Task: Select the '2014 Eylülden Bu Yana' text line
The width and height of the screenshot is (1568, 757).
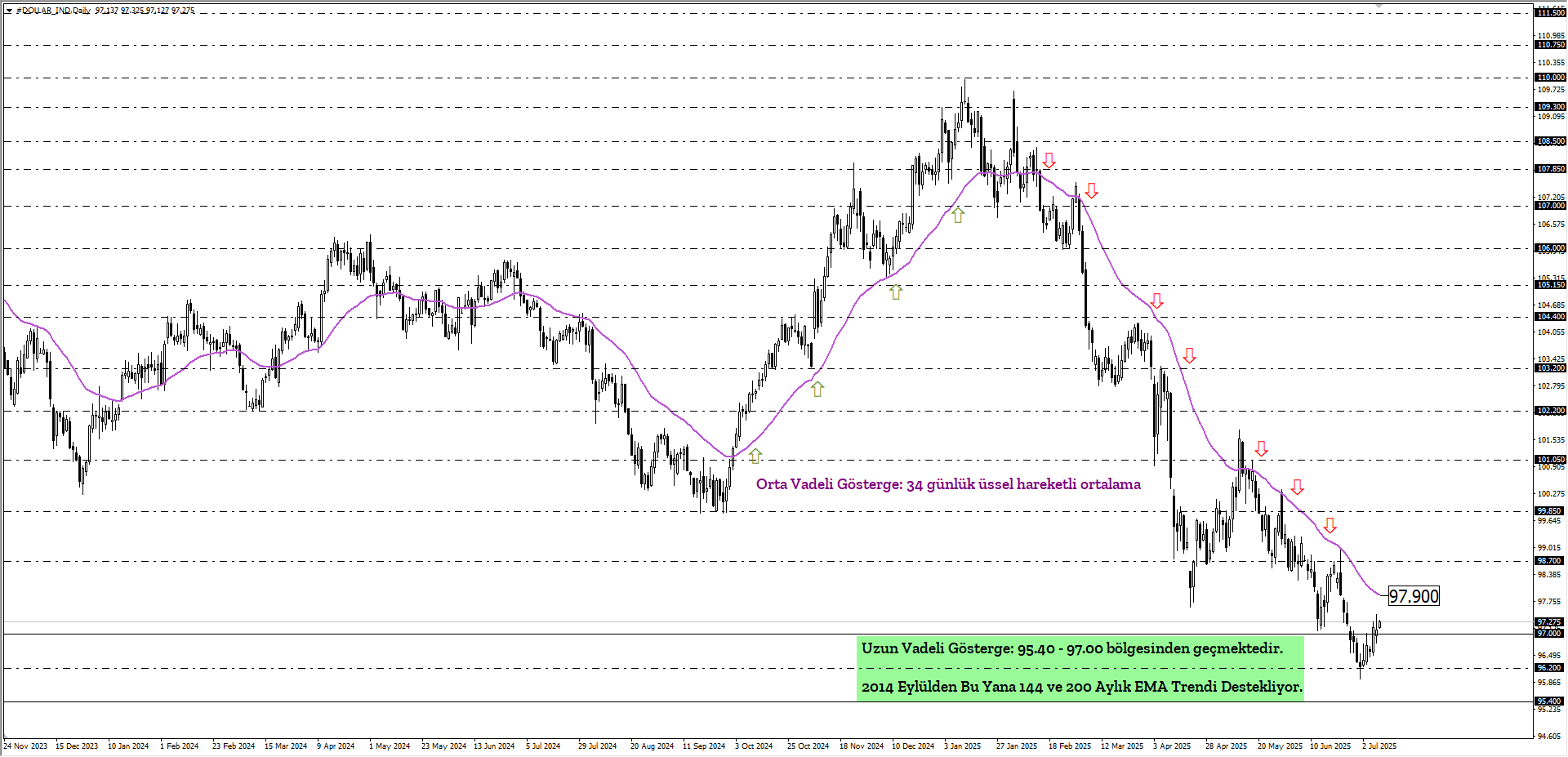Action: (x=1082, y=687)
